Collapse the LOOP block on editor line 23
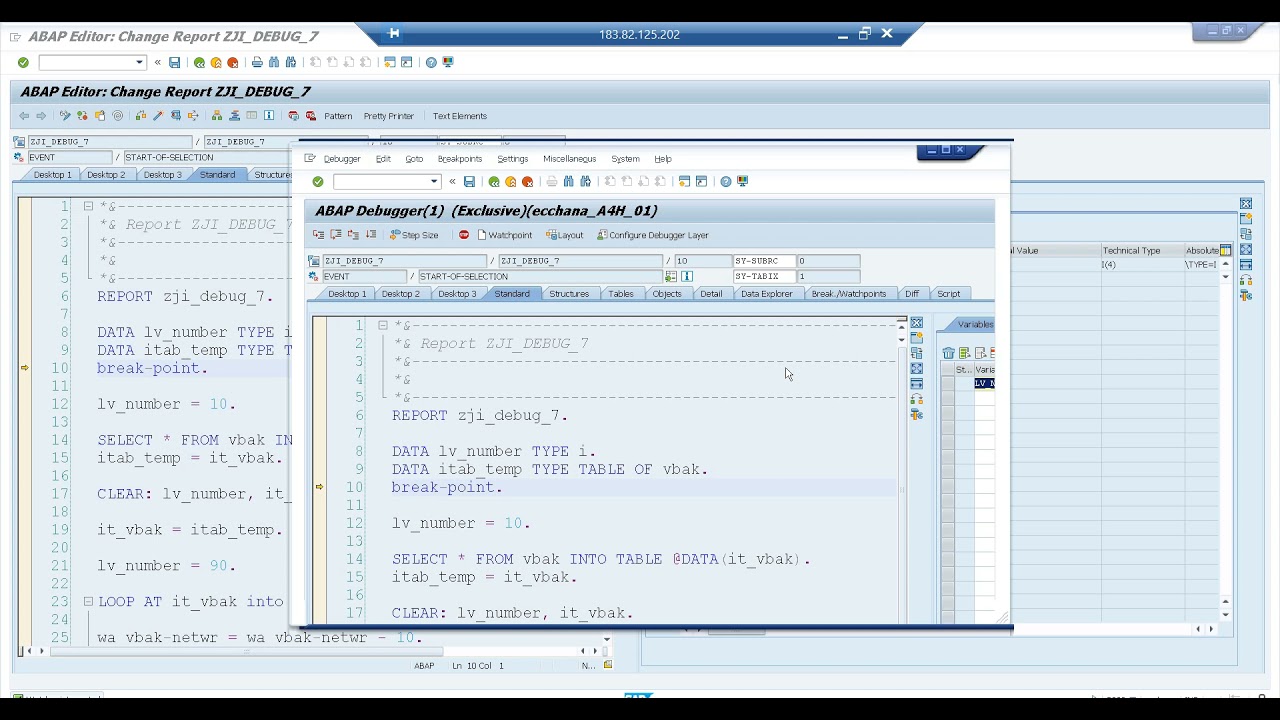Viewport: 1280px width, 720px height. [88, 601]
